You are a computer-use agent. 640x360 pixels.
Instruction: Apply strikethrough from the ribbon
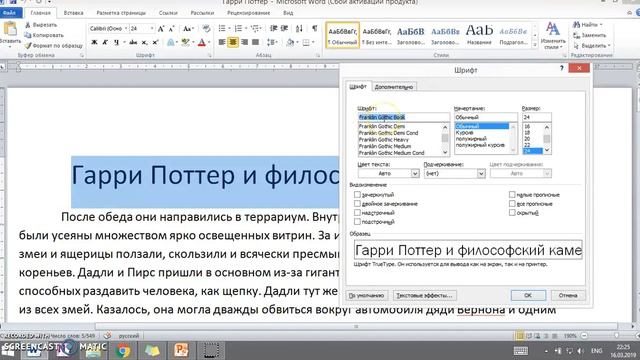[133, 42]
